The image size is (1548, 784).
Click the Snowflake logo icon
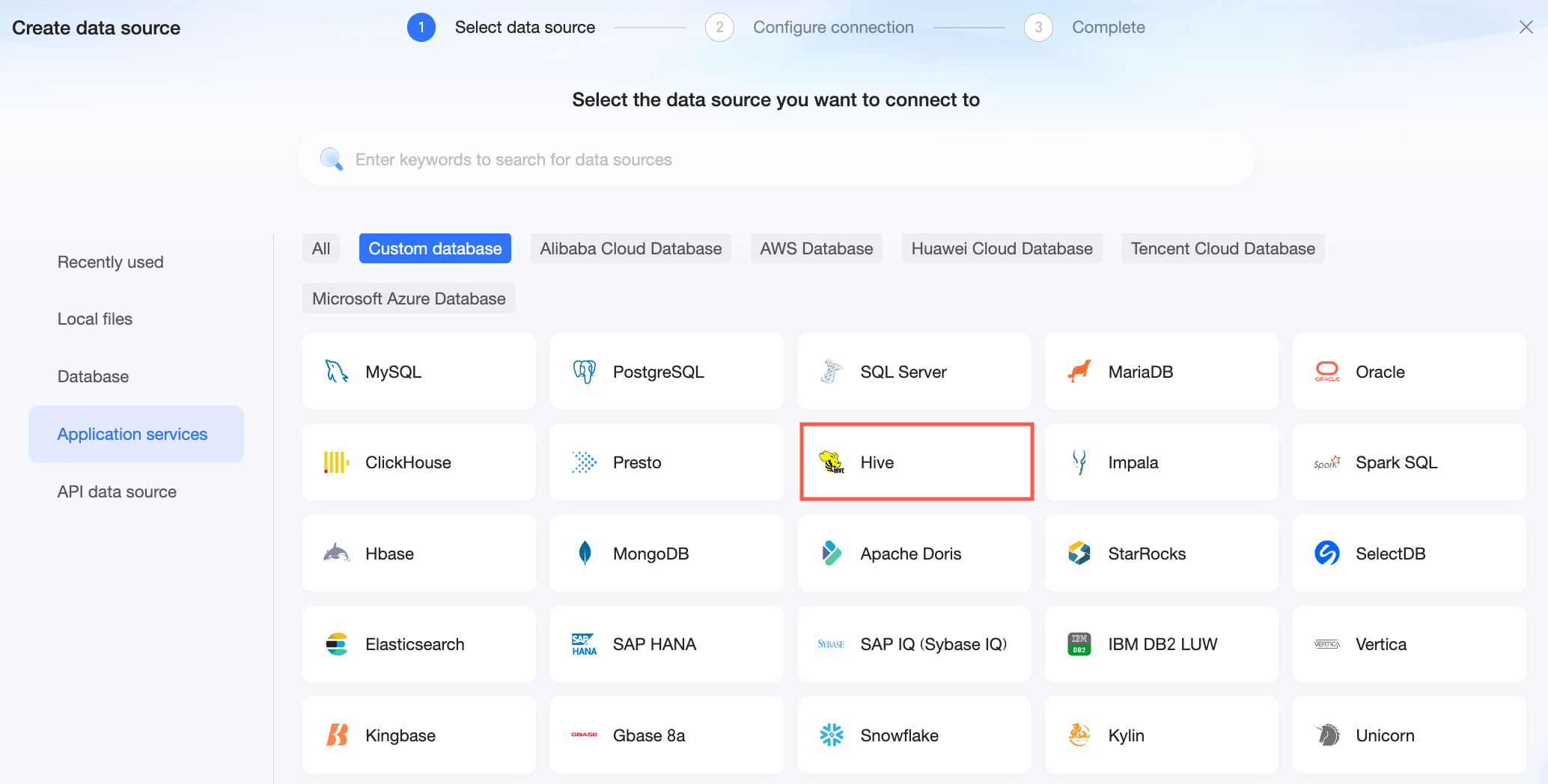coord(832,735)
